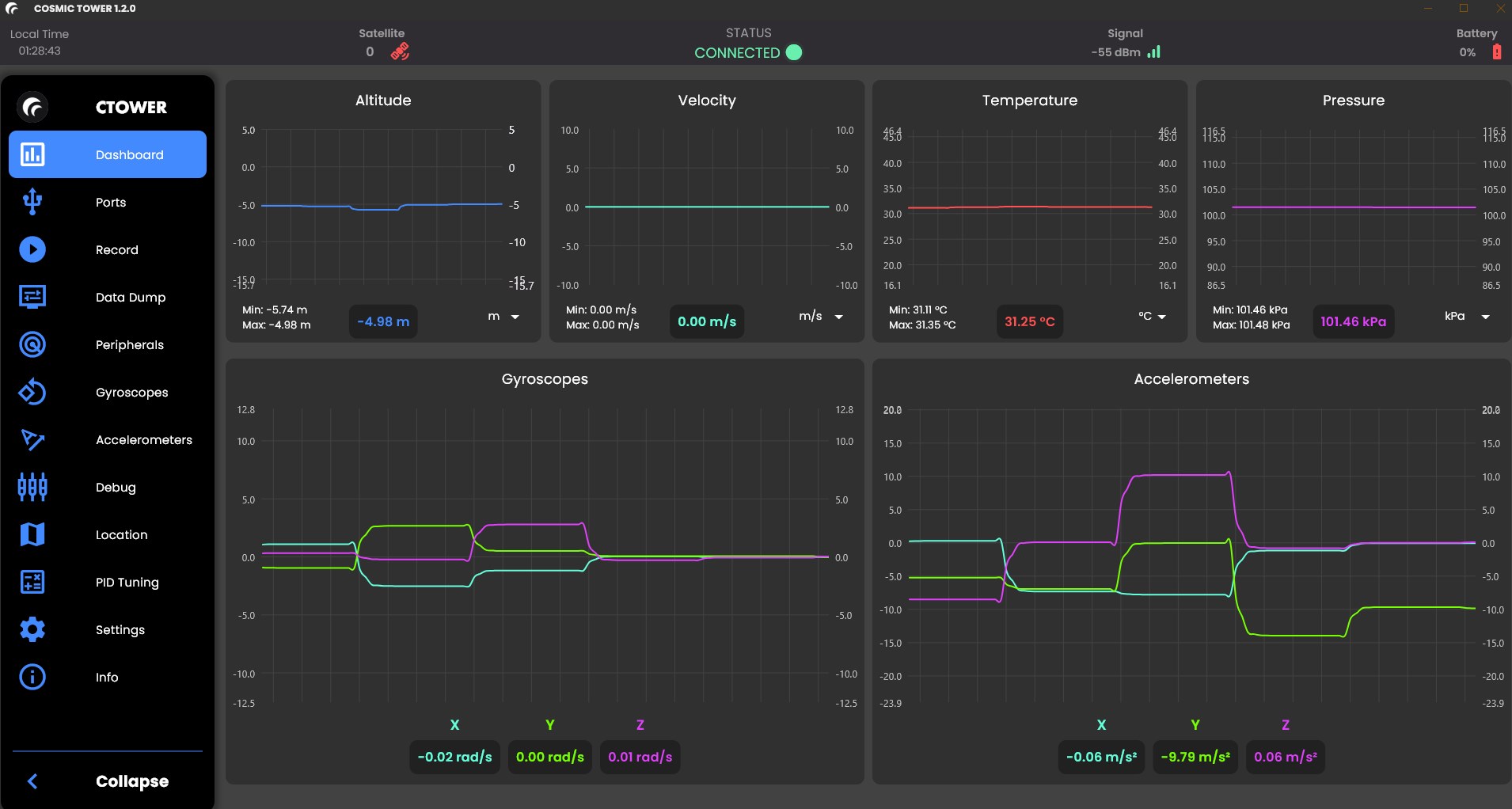Click the Min: 31.11 °C label
This screenshot has width=1512, height=809.
pyautogui.click(x=917, y=310)
